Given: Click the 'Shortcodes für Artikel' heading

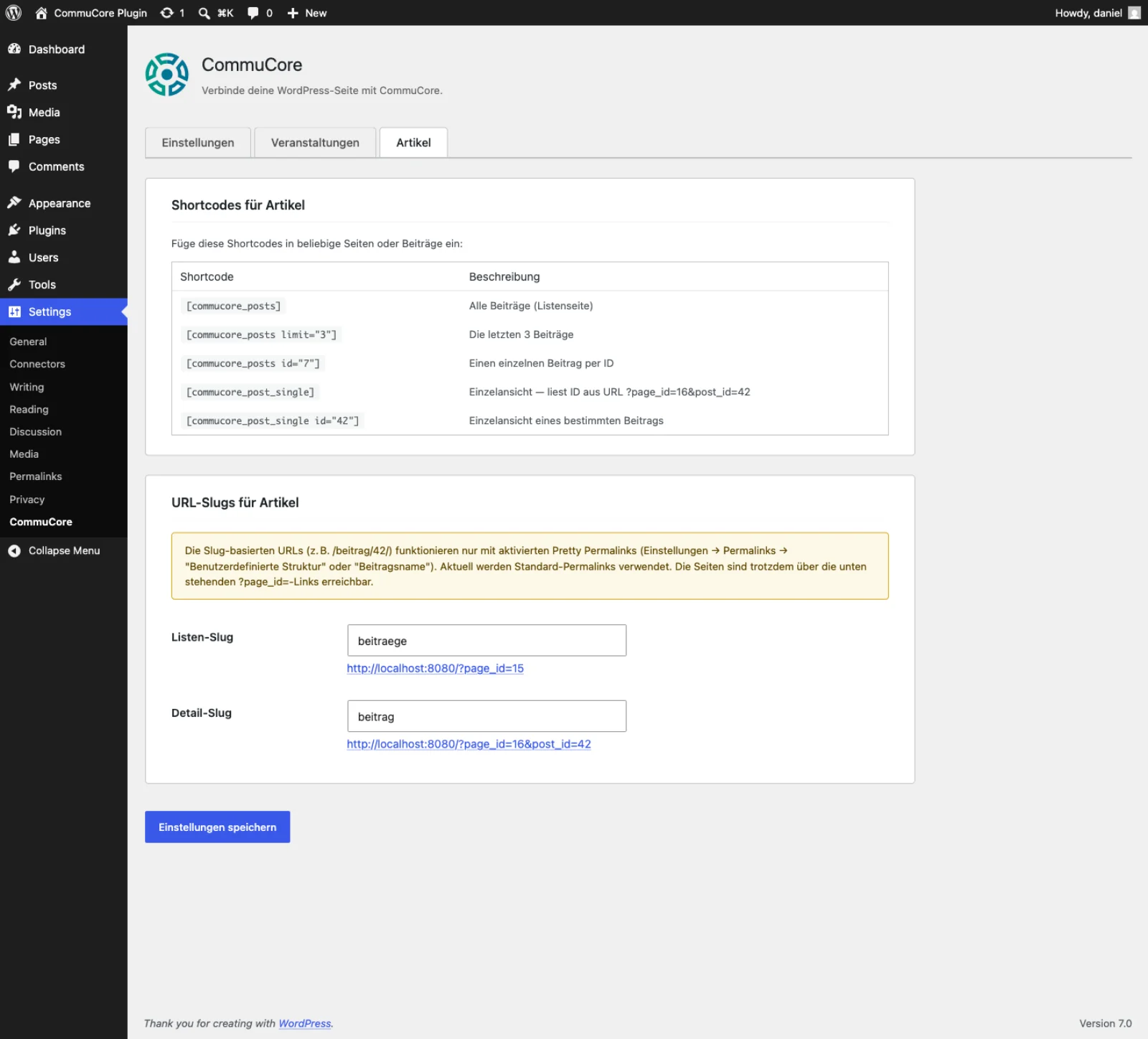Looking at the screenshot, I should 238,205.
